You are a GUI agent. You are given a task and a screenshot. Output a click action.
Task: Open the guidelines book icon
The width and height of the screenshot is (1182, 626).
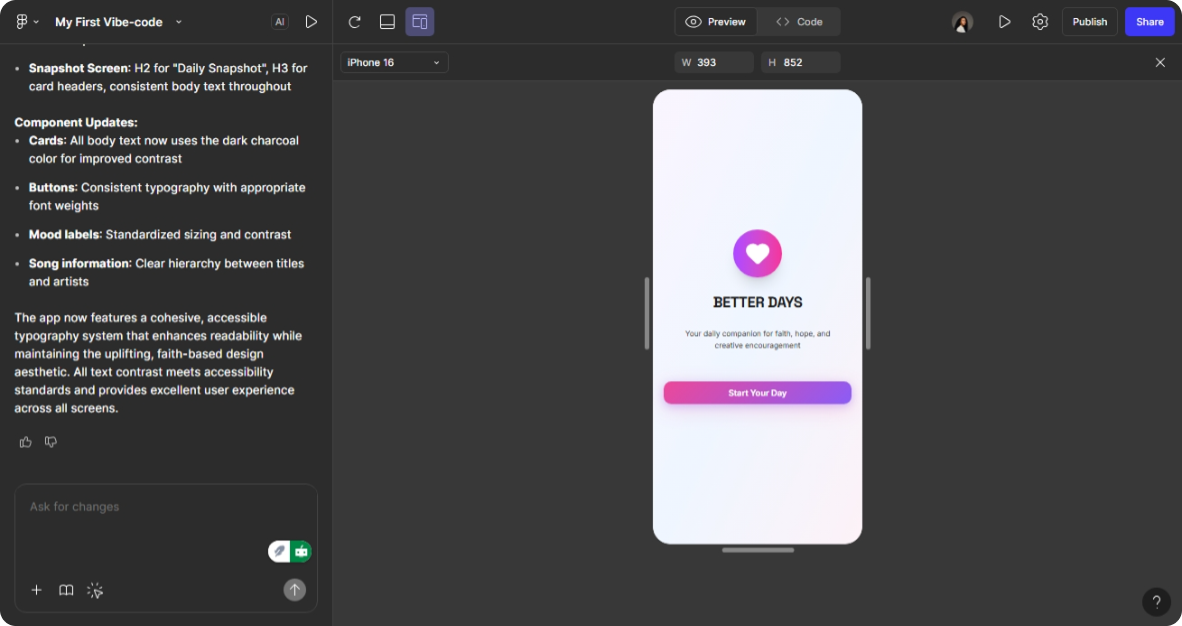tap(66, 590)
